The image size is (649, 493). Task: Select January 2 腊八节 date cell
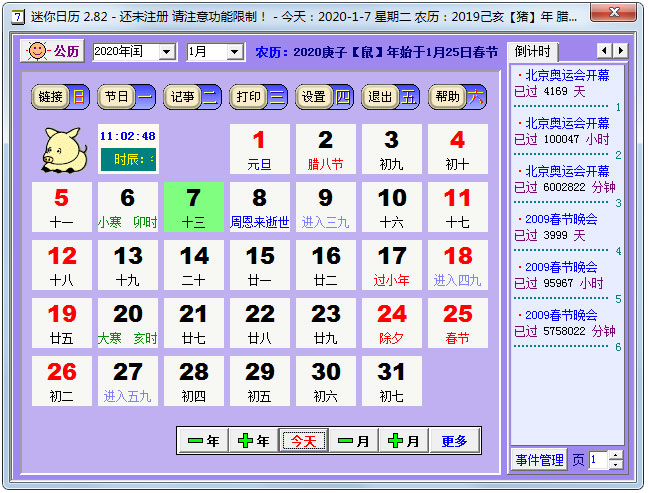pyautogui.click(x=326, y=149)
